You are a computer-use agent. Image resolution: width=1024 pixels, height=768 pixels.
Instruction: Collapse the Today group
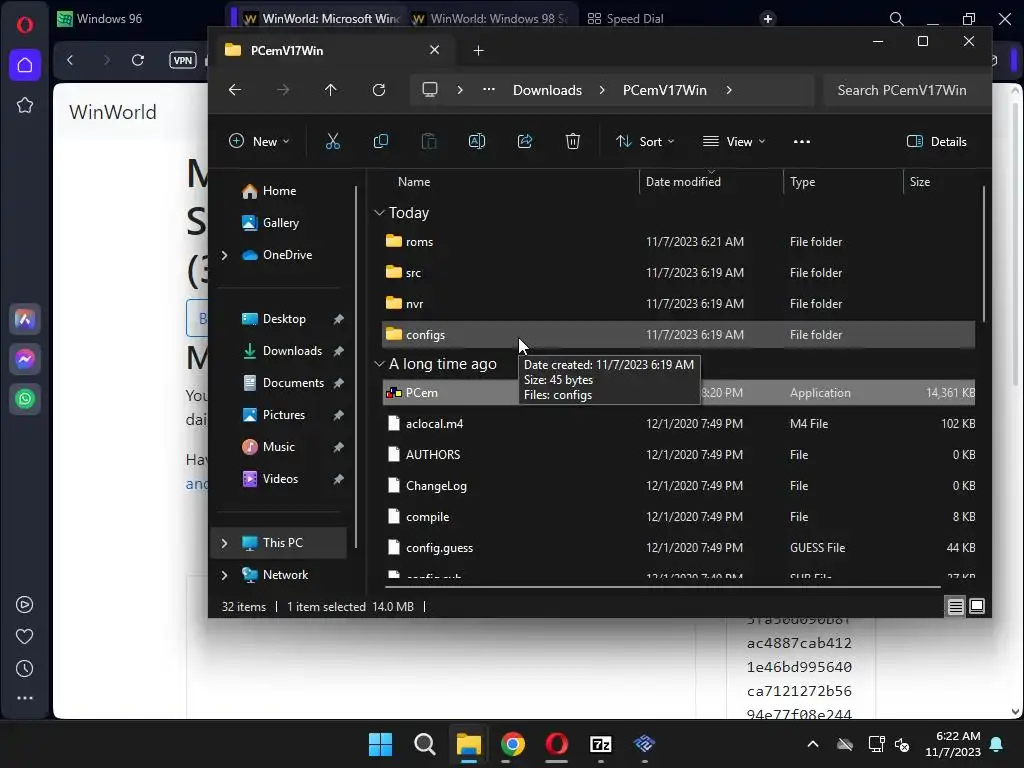point(379,213)
